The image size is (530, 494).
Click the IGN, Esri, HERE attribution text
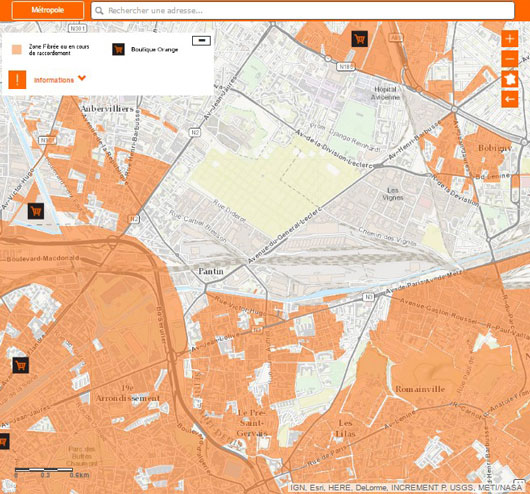click(406, 488)
